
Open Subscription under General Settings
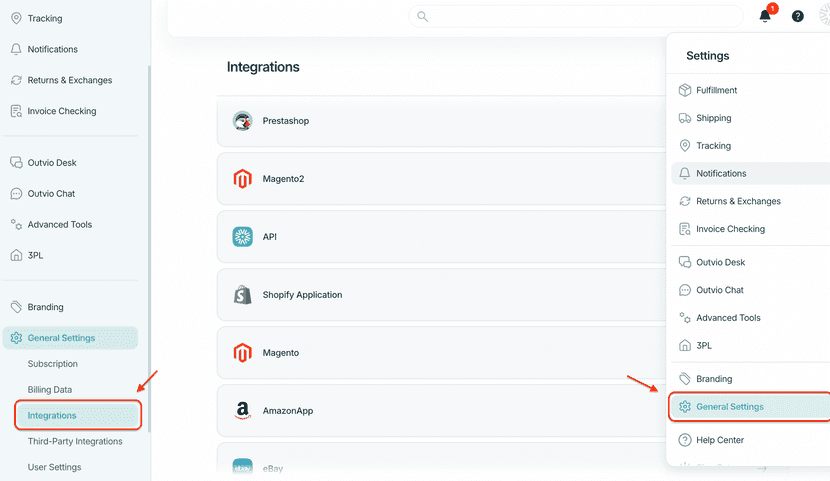tap(53, 364)
